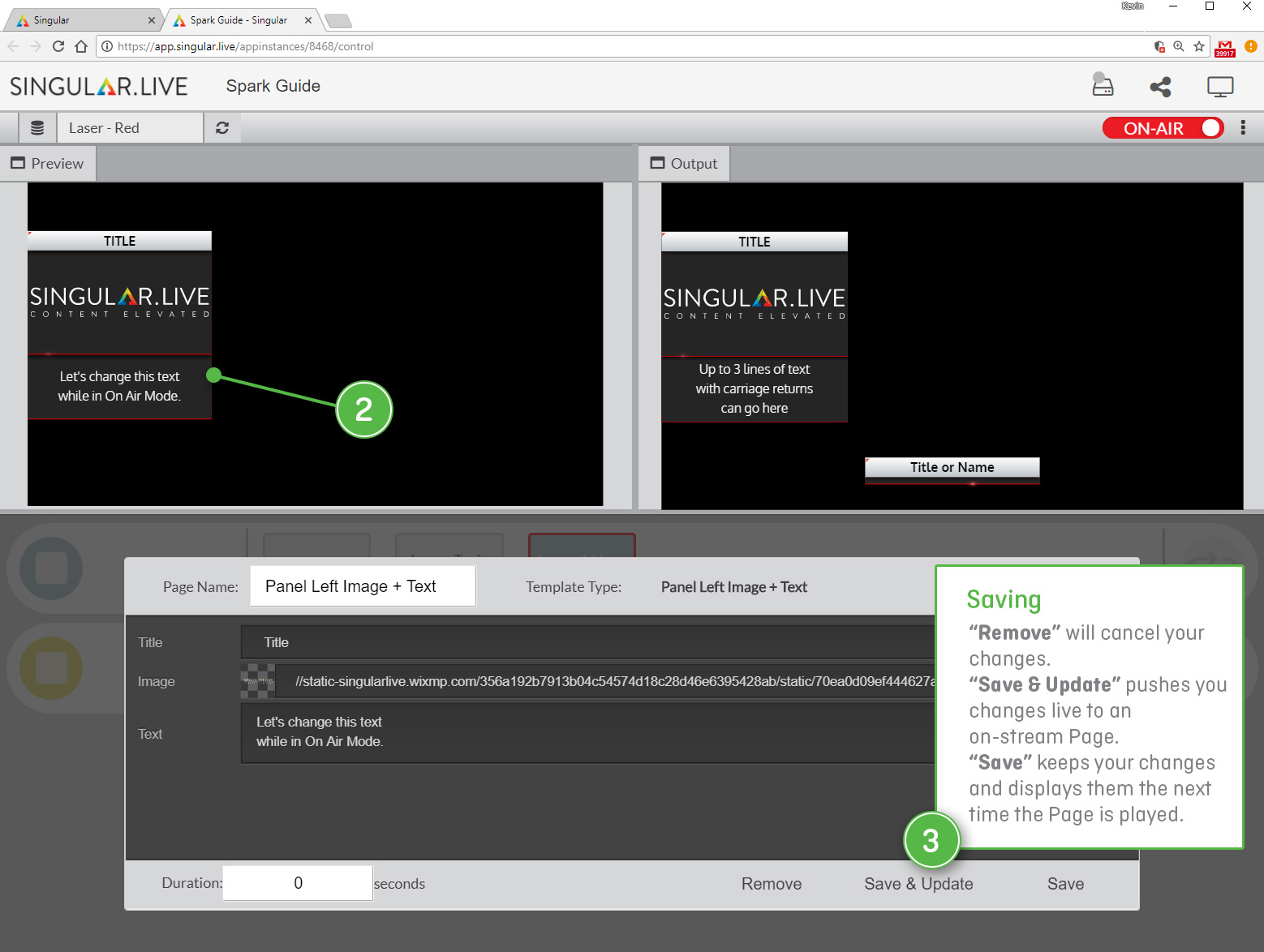Click the Remove button
1264x952 pixels.
tap(772, 884)
